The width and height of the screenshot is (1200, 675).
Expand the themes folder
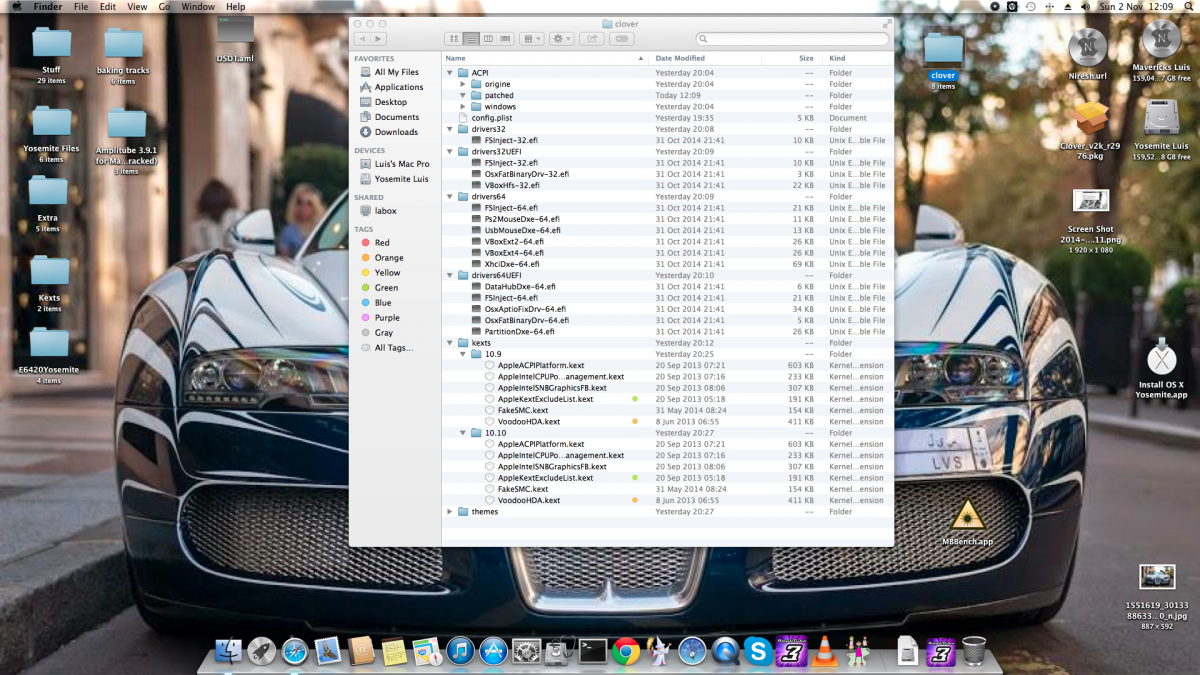450,511
